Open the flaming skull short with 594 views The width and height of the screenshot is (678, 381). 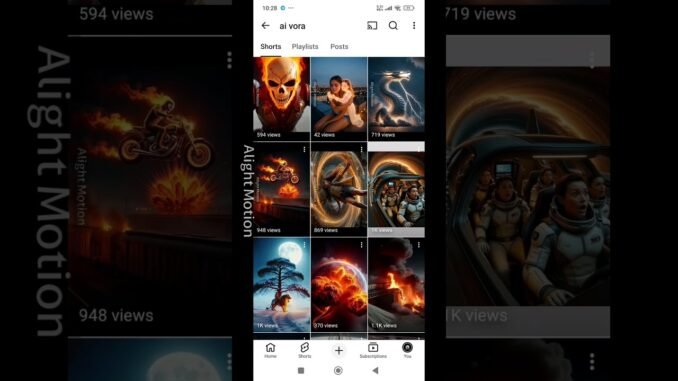[x=281, y=99]
